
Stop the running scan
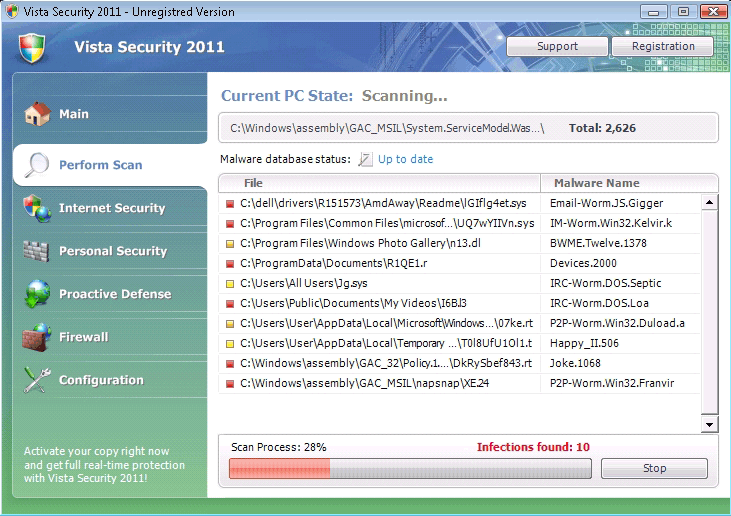[654, 468]
